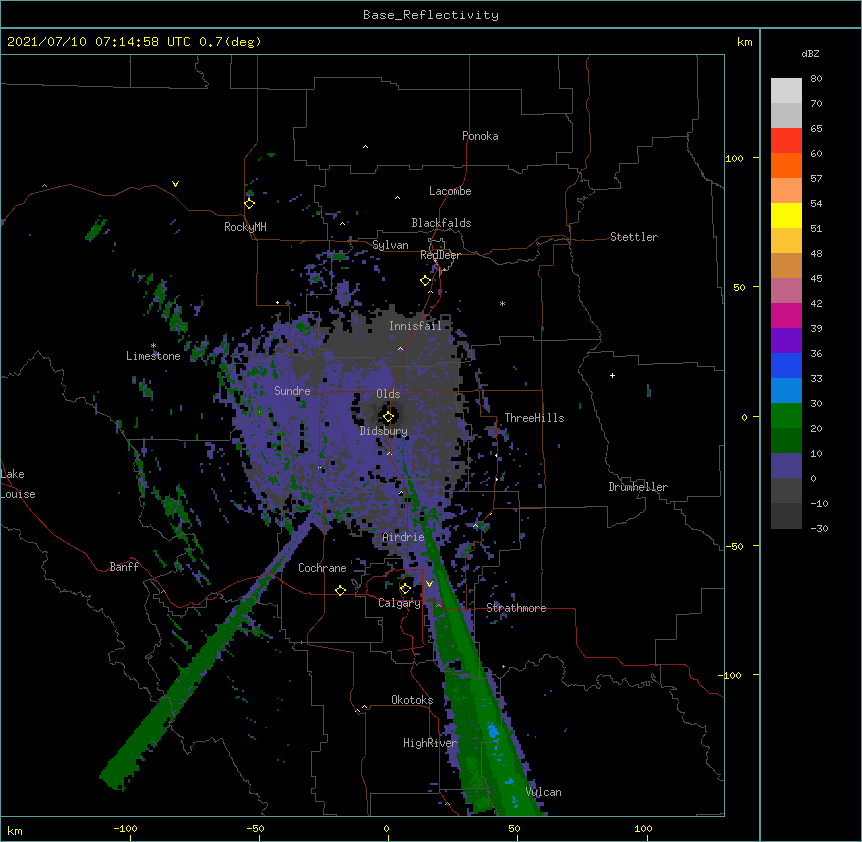Click the dark green 10–20 dBZ legend swatch
Screen dimensions: 862x842
[x=786, y=441]
